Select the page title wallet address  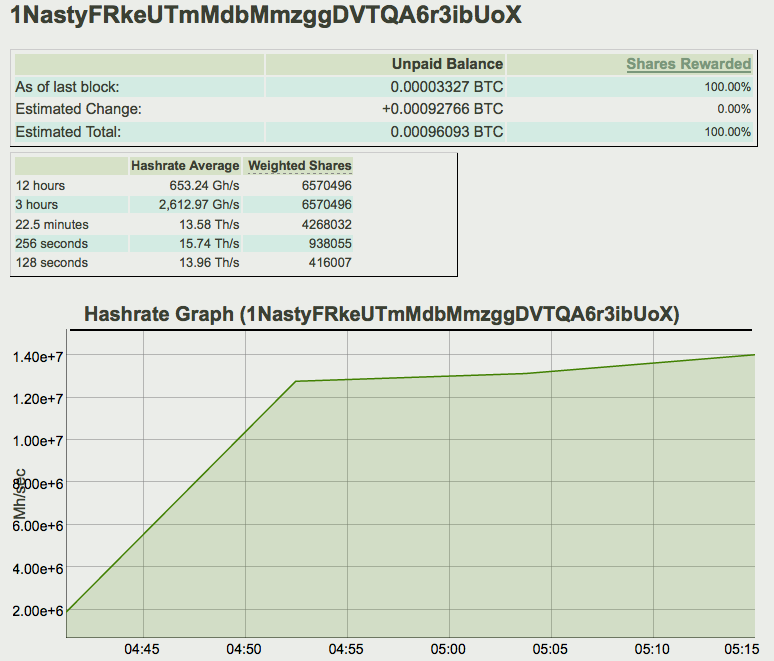266,14
